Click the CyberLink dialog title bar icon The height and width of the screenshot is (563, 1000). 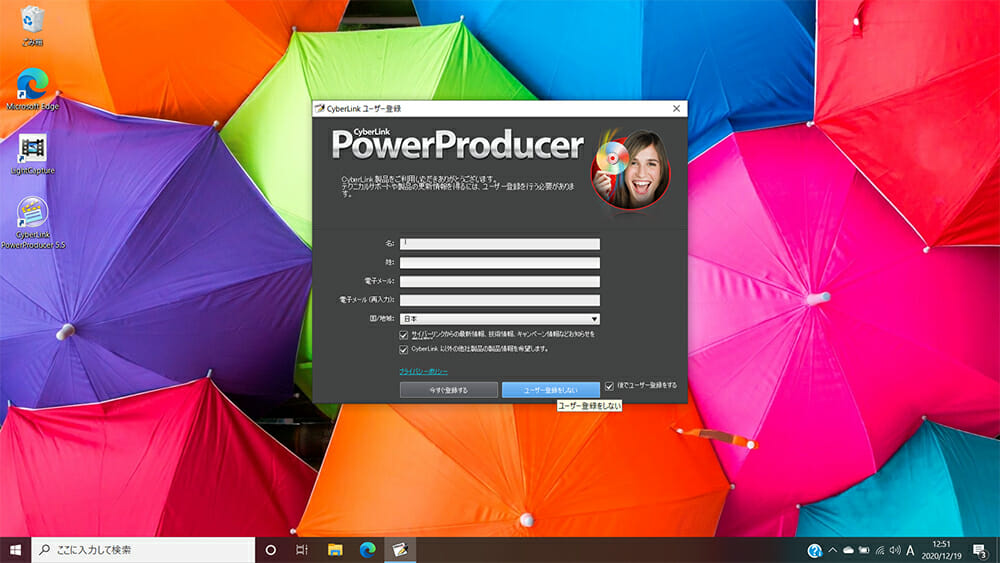(x=320, y=108)
